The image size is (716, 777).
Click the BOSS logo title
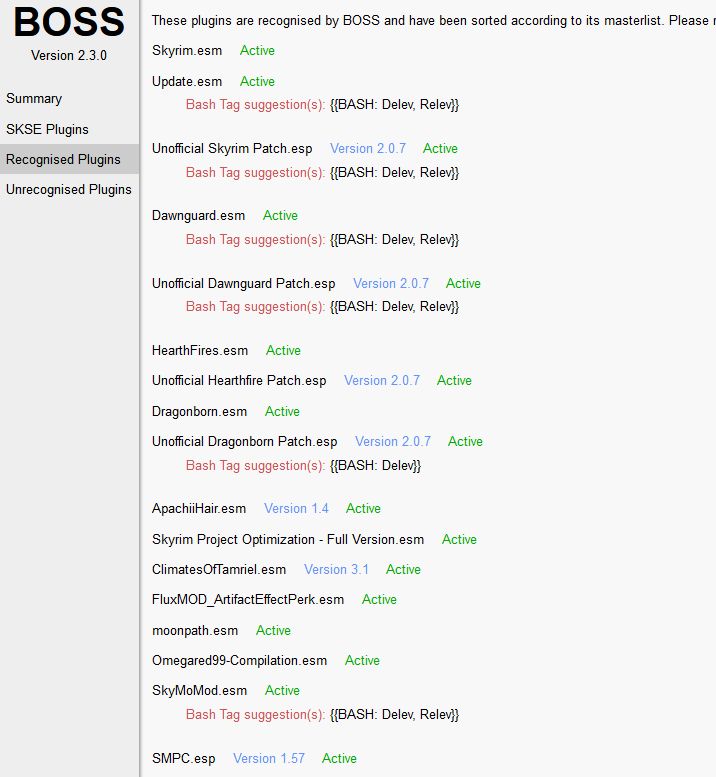[69, 22]
